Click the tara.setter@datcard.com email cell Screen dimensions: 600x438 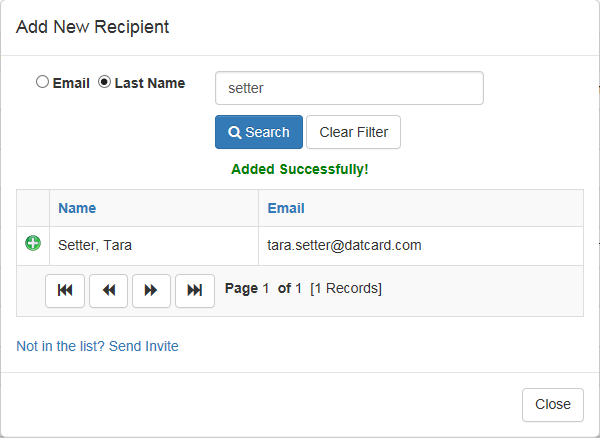point(421,246)
